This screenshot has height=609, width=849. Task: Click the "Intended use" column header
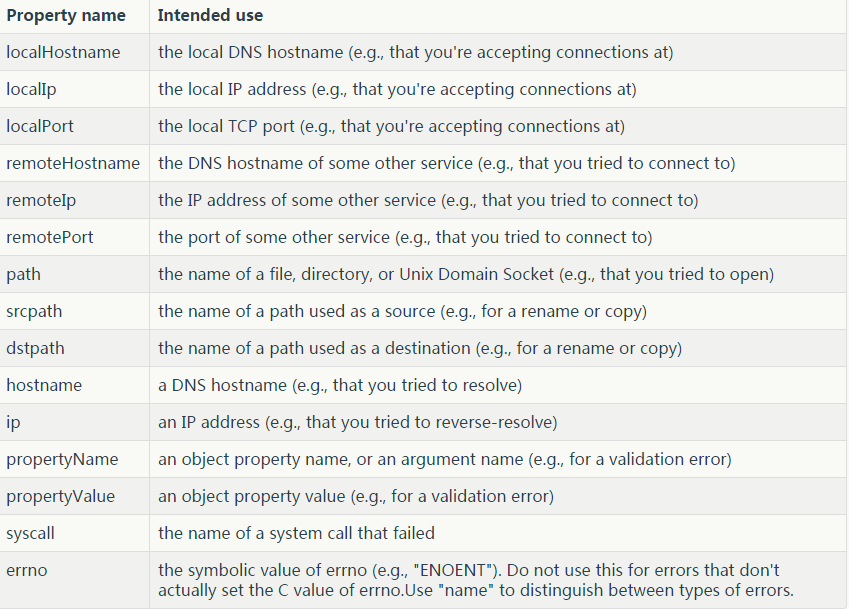point(211,16)
